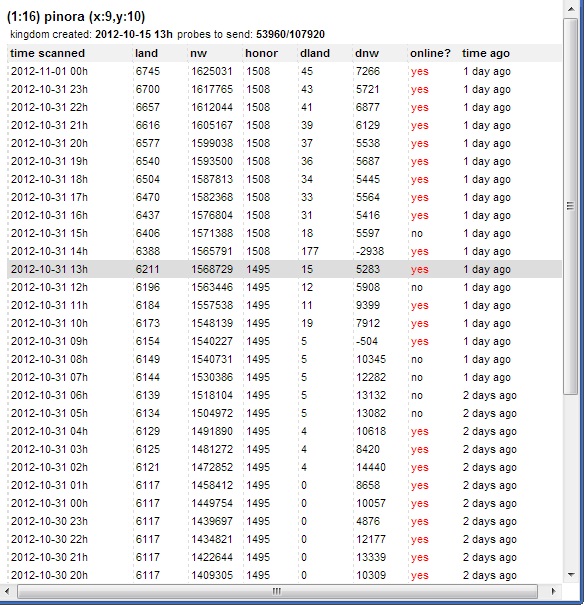
Task: Click the horizontal scrollbar right arrow
Action: 554,592
